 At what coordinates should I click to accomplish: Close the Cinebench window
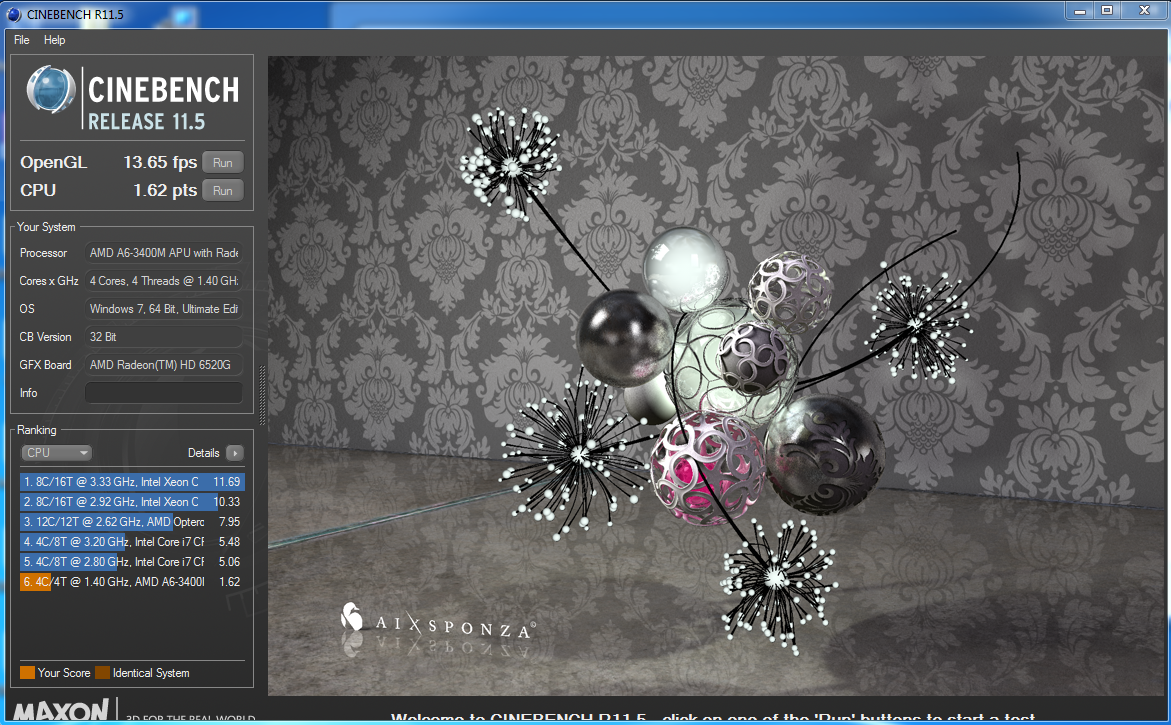coord(1144,10)
